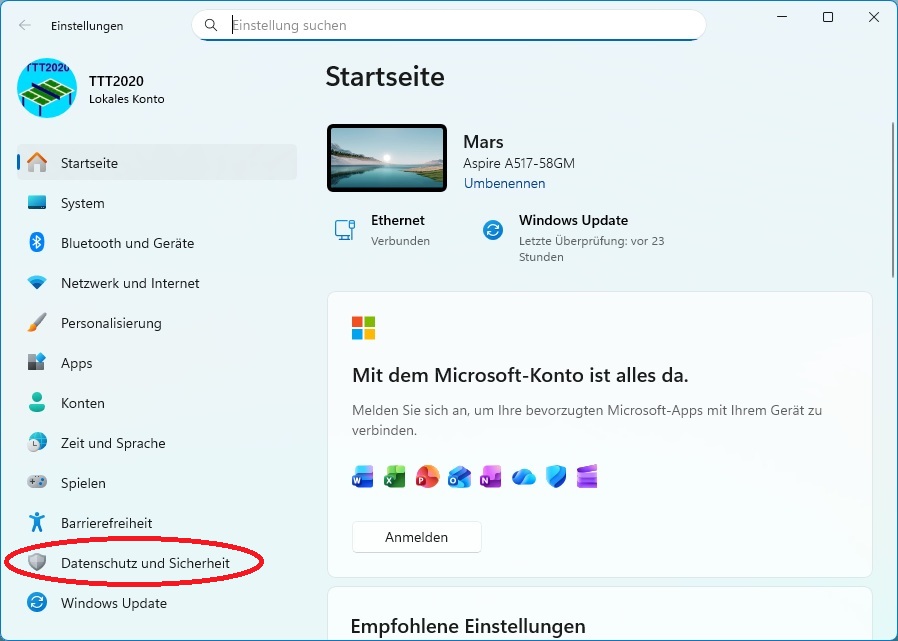The image size is (898, 641).
Task: Click the PowerPoint app icon
Action: 427,477
